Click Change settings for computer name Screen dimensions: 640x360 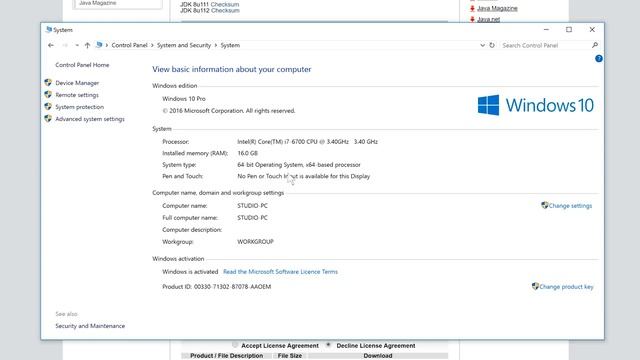point(570,206)
